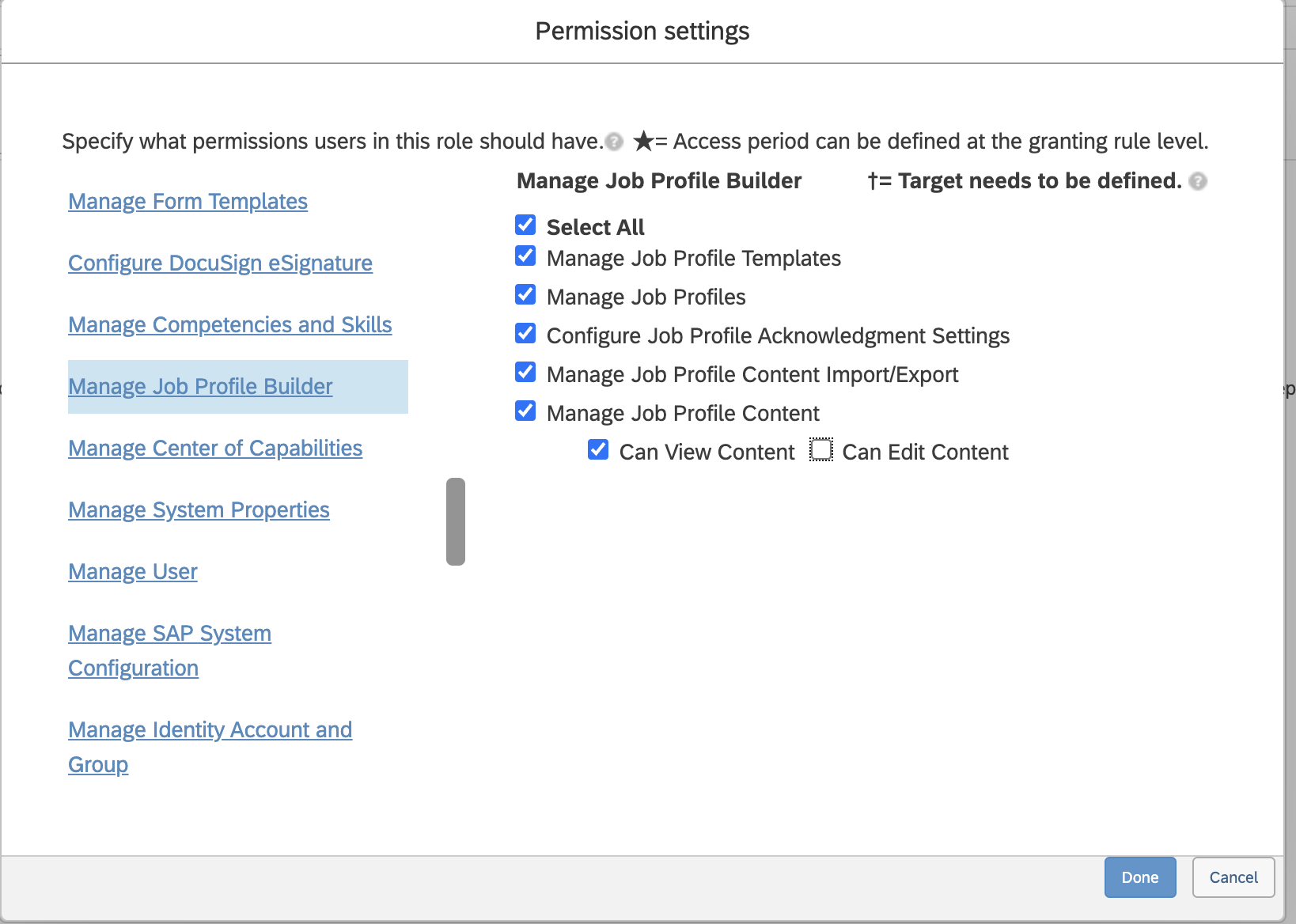Toggle the Select All checkbox
The image size is (1296, 924).
tap(525, 226)
